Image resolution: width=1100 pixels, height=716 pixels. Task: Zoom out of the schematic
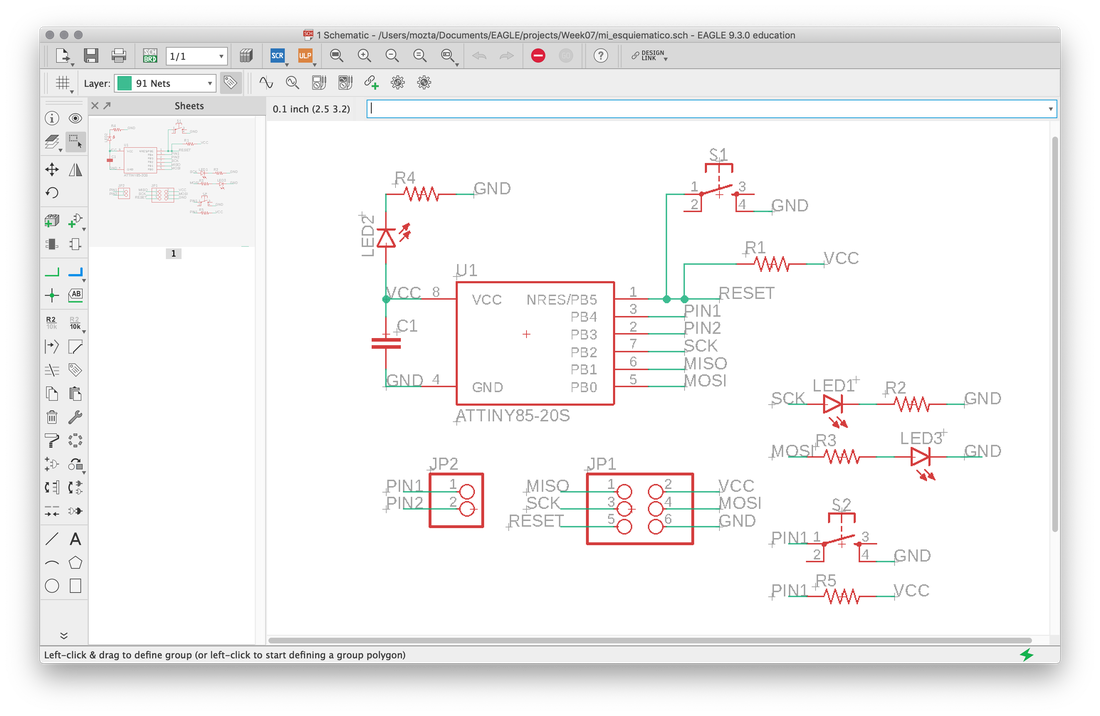[x=392, y=55]
